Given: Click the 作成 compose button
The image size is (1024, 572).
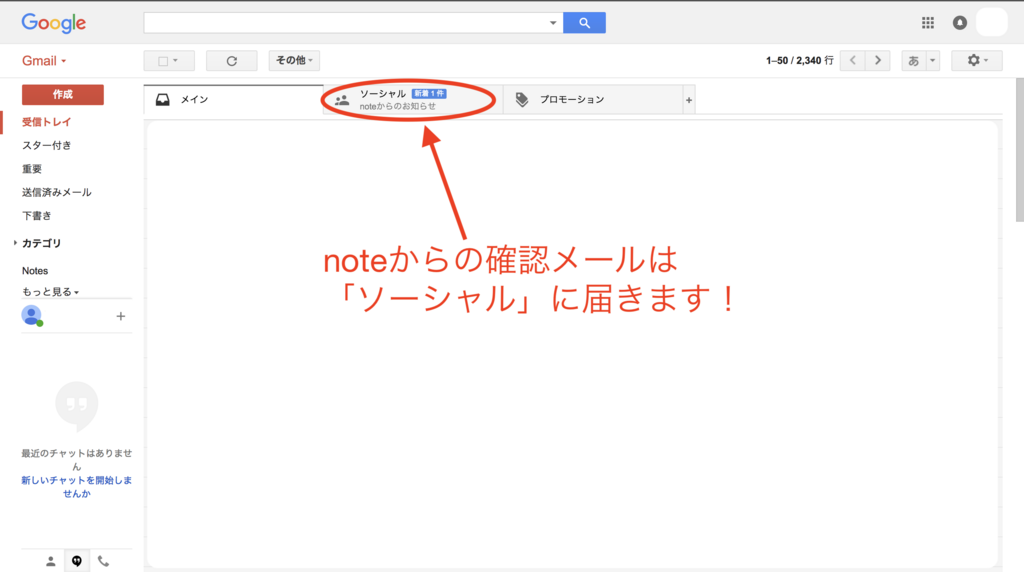Looking at the screenshot, I should click(x=63, y=95).
